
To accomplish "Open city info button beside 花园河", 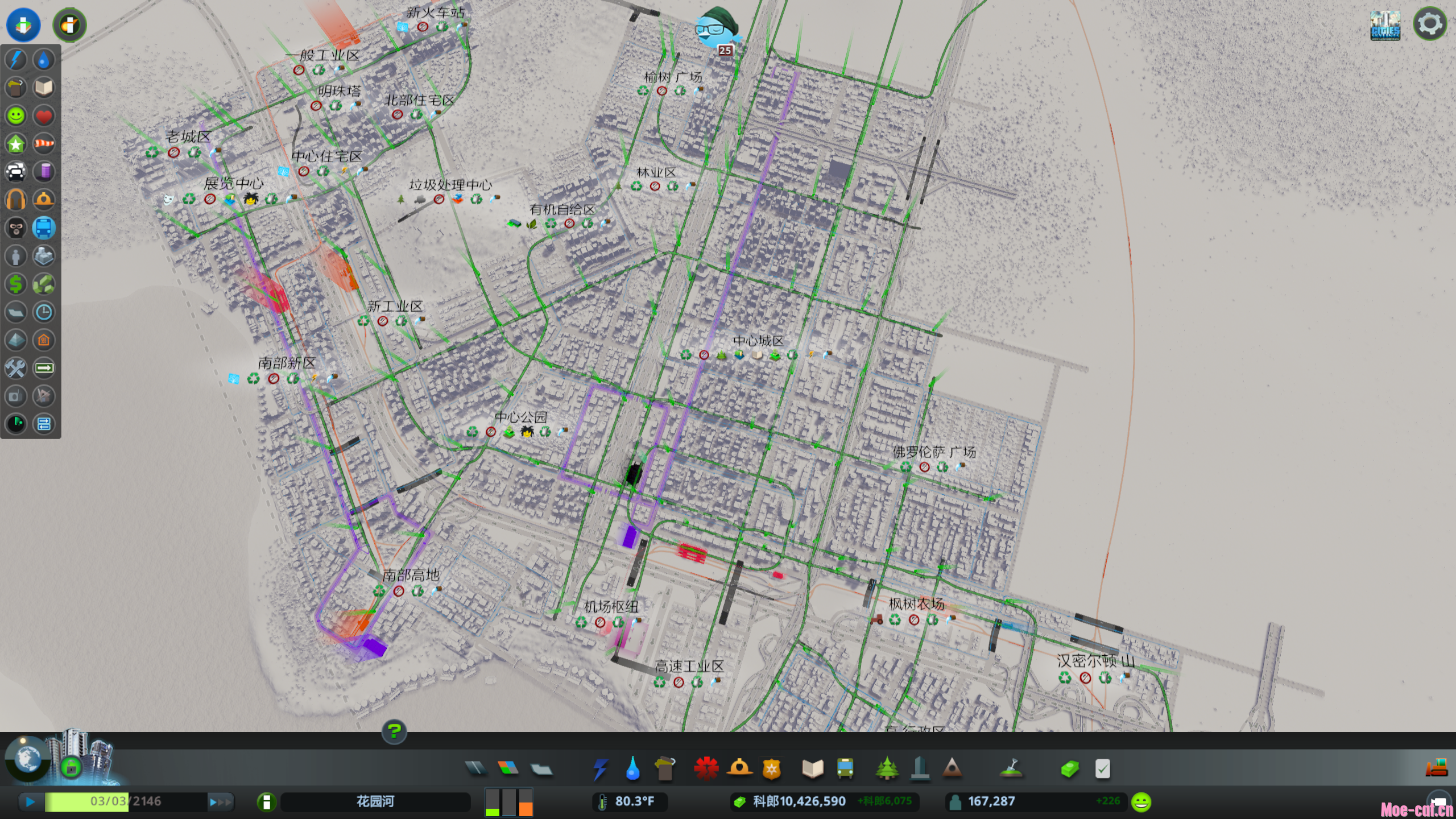I will 266,802.
